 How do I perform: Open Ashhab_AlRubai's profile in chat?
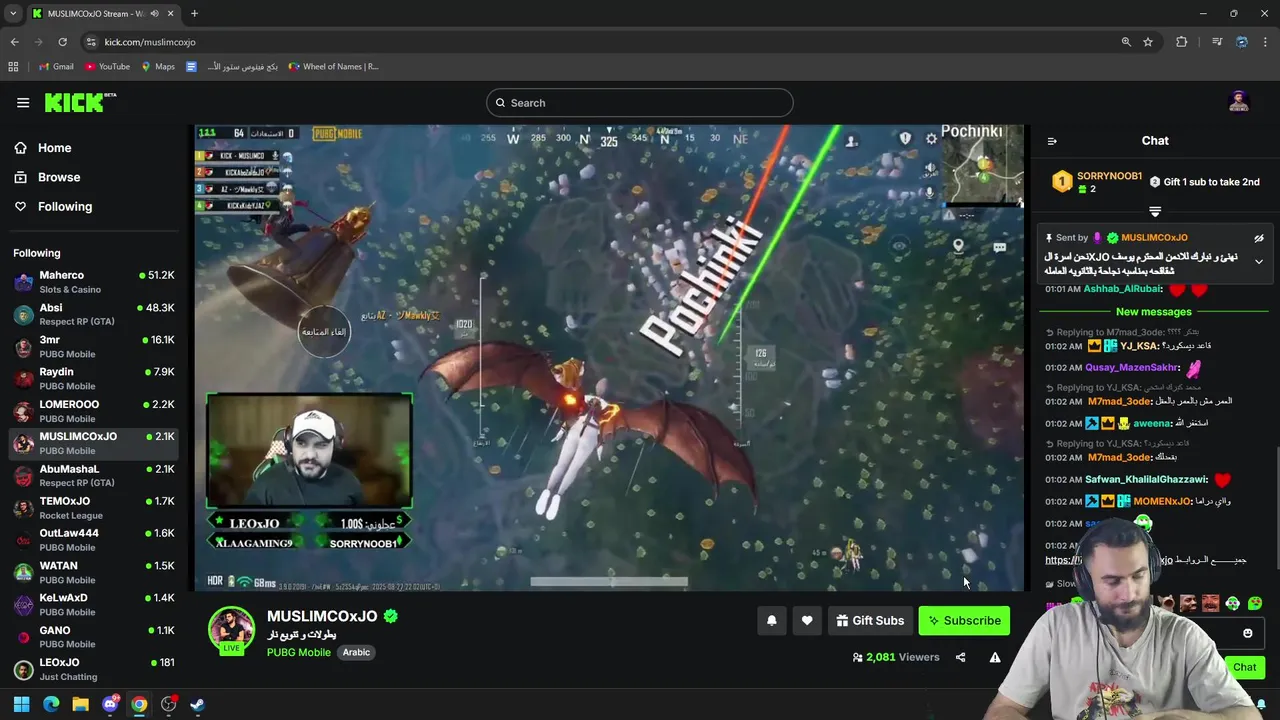coord(1122,289)
